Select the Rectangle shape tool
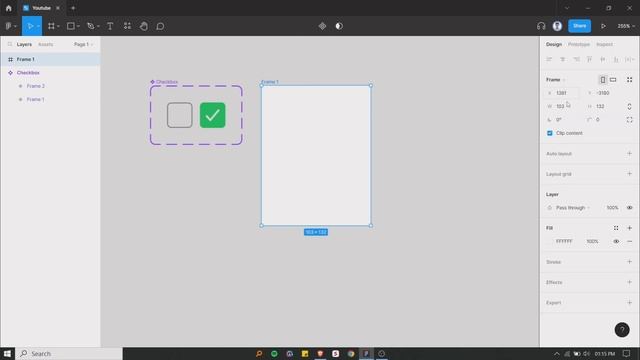The height and width of the screenshot is (360, 640). (71, 26)
